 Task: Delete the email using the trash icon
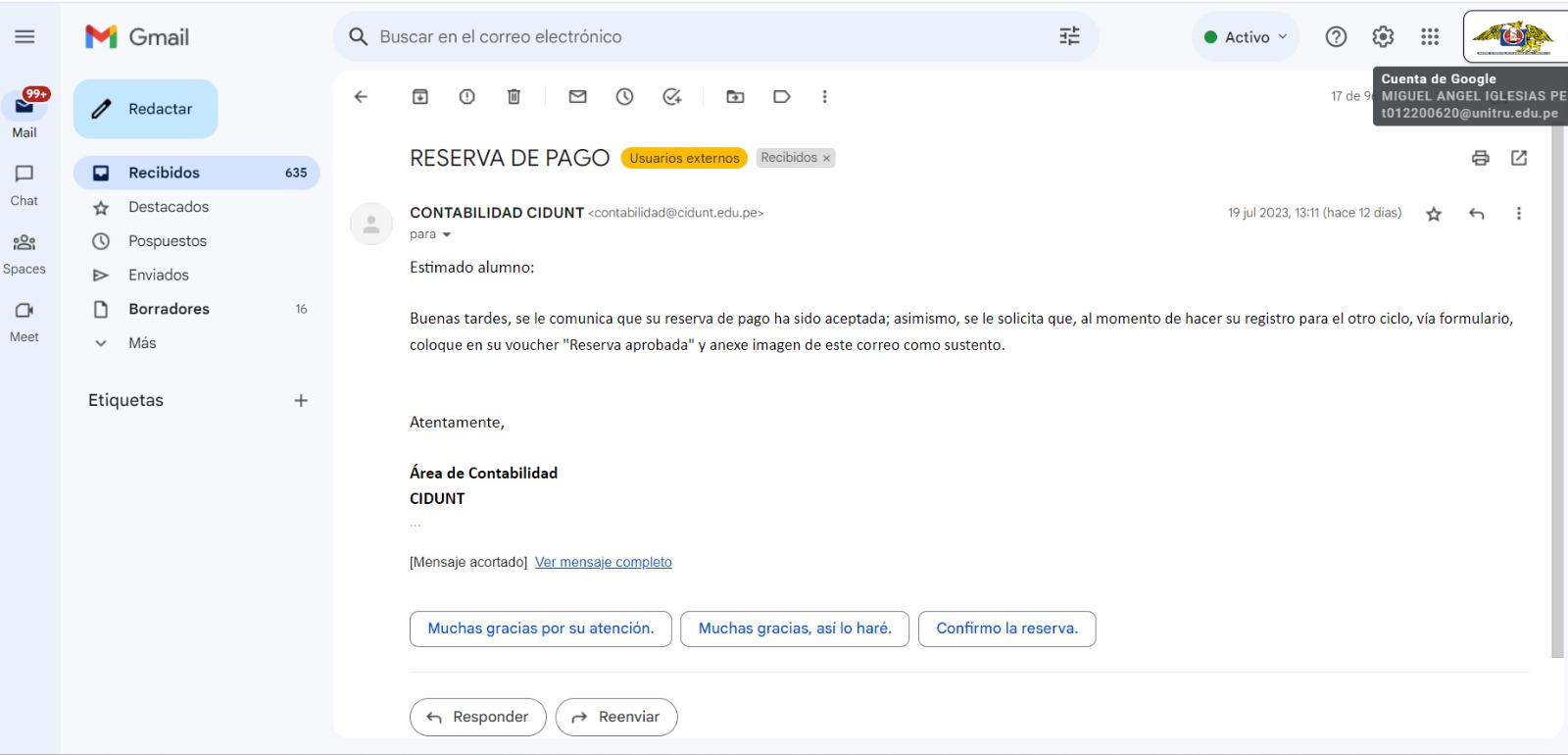tap(514, 96)
